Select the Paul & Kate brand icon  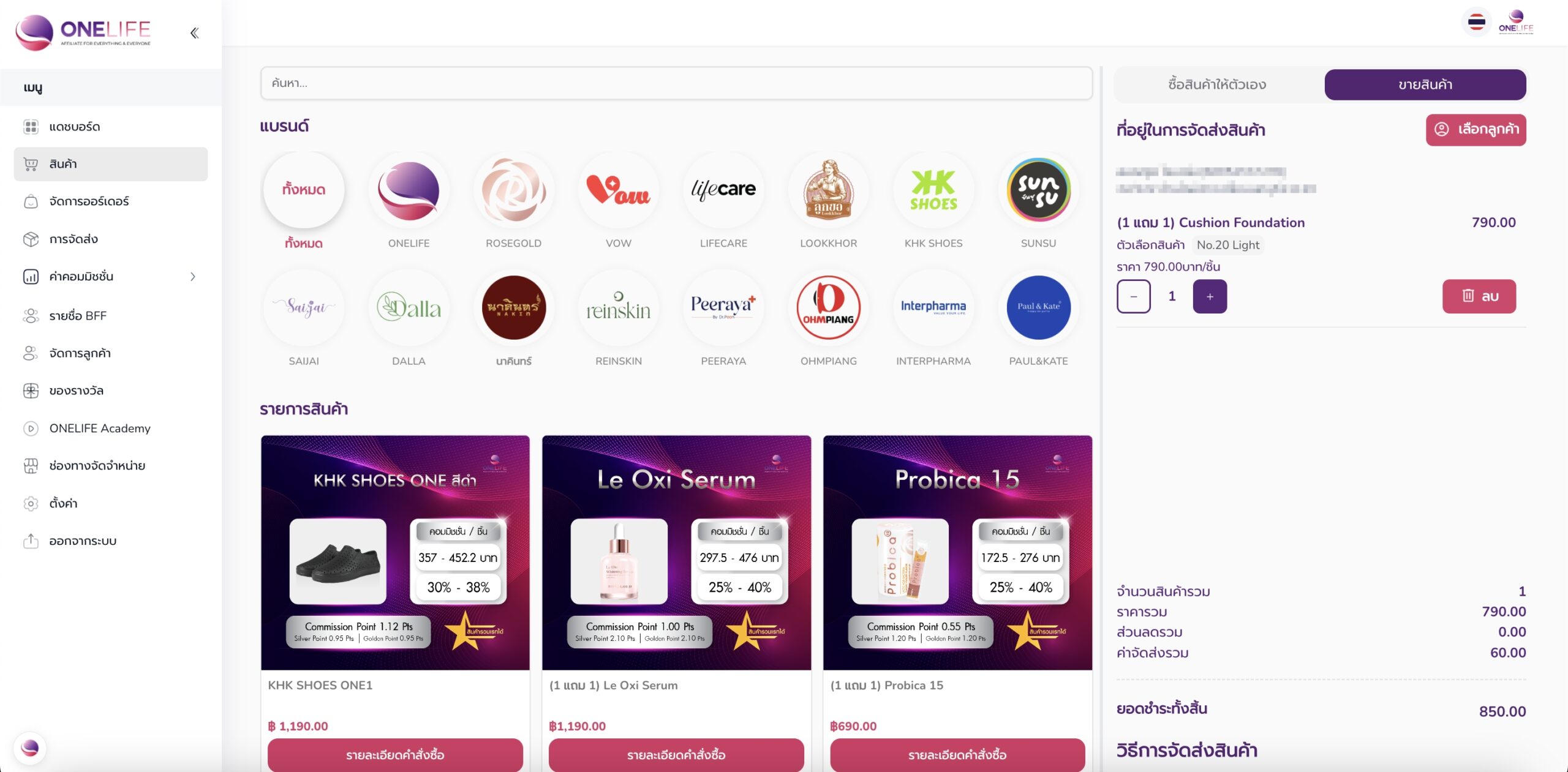1038,308
